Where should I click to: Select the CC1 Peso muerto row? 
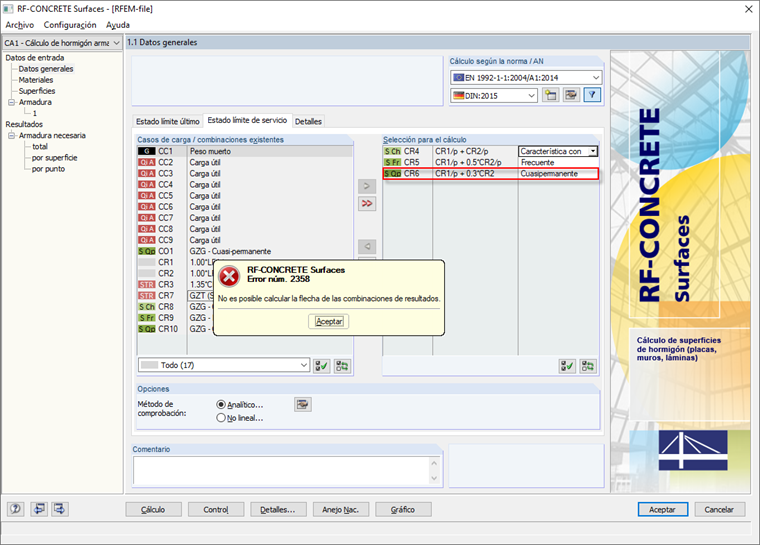click(x=245, y=151)
